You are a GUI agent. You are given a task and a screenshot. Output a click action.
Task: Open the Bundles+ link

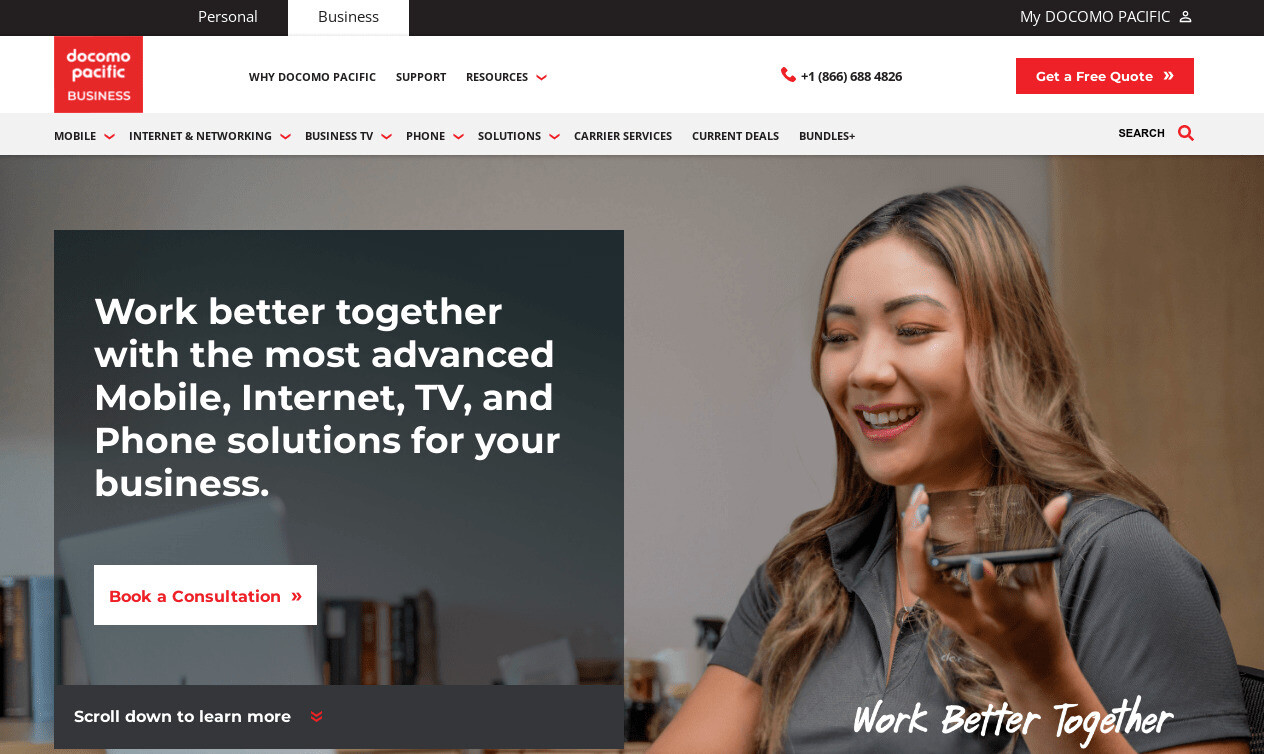(827, 136)
